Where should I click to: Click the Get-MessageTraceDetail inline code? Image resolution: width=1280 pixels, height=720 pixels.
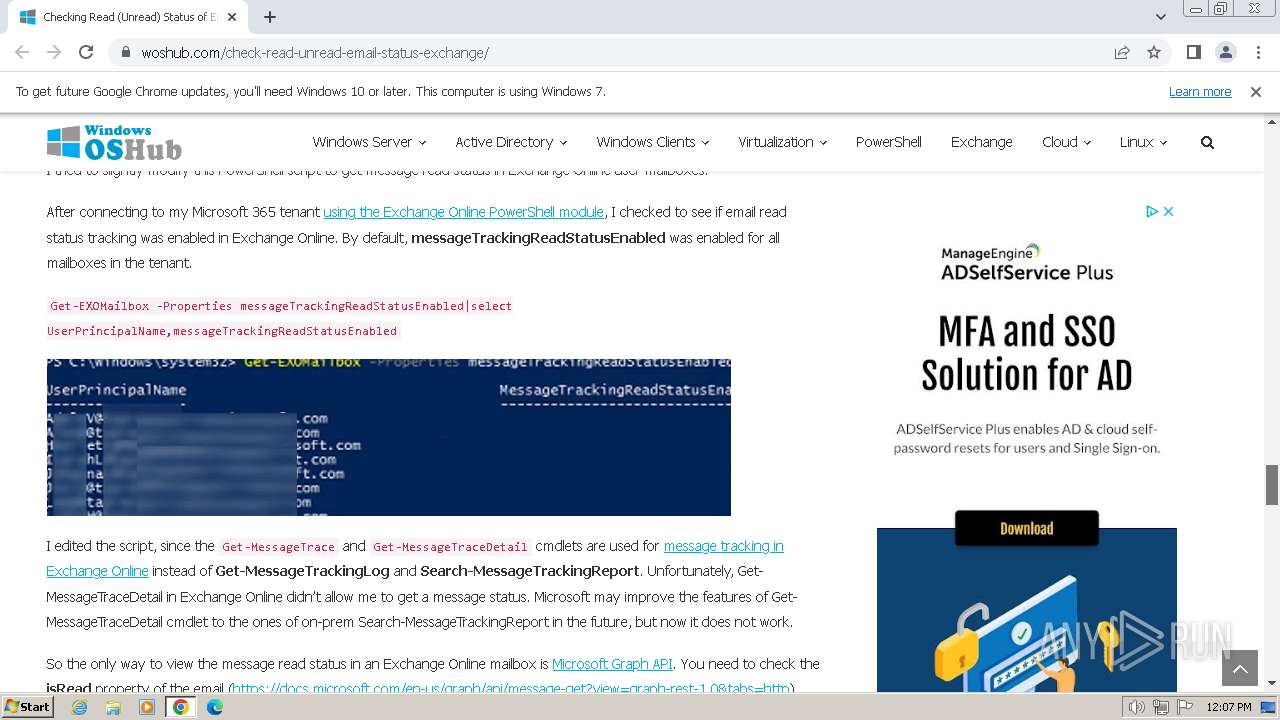tap(450, 547)
